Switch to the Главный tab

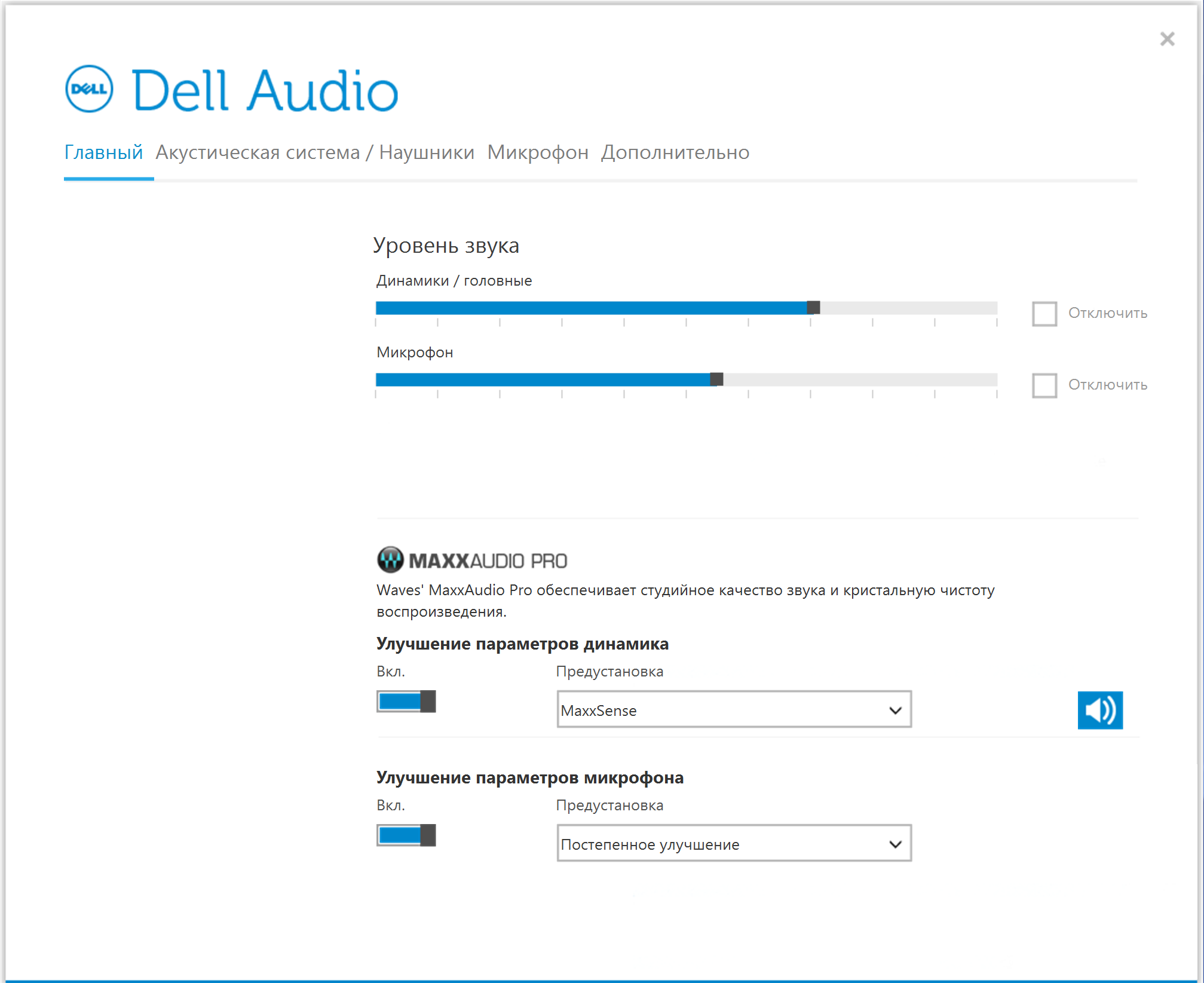(x=103, y=152)
